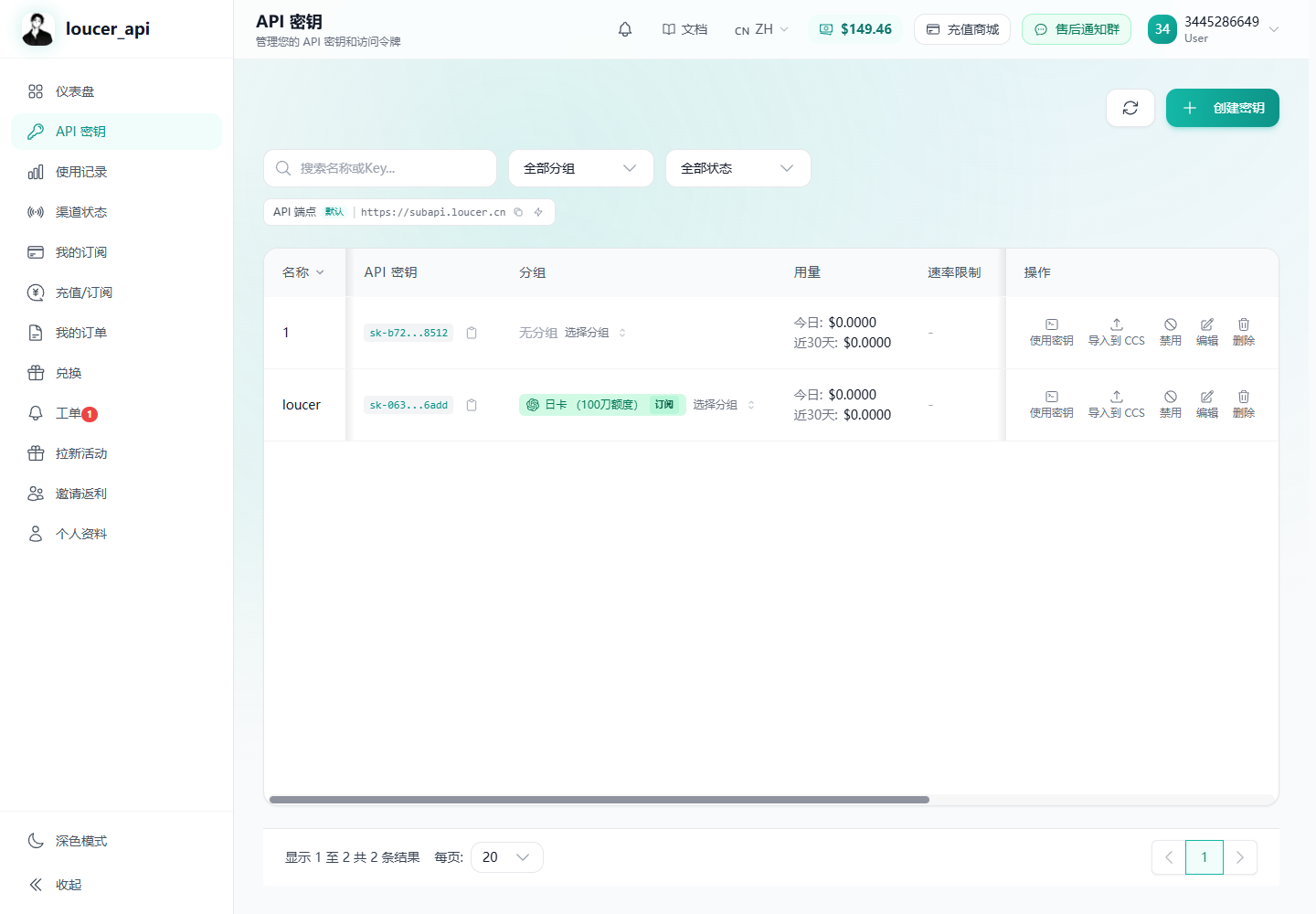The width and height of the screenshot is (1316, 914).
Task: Open 充值/订阅 recharge page
Action: [x=116, y=292]
